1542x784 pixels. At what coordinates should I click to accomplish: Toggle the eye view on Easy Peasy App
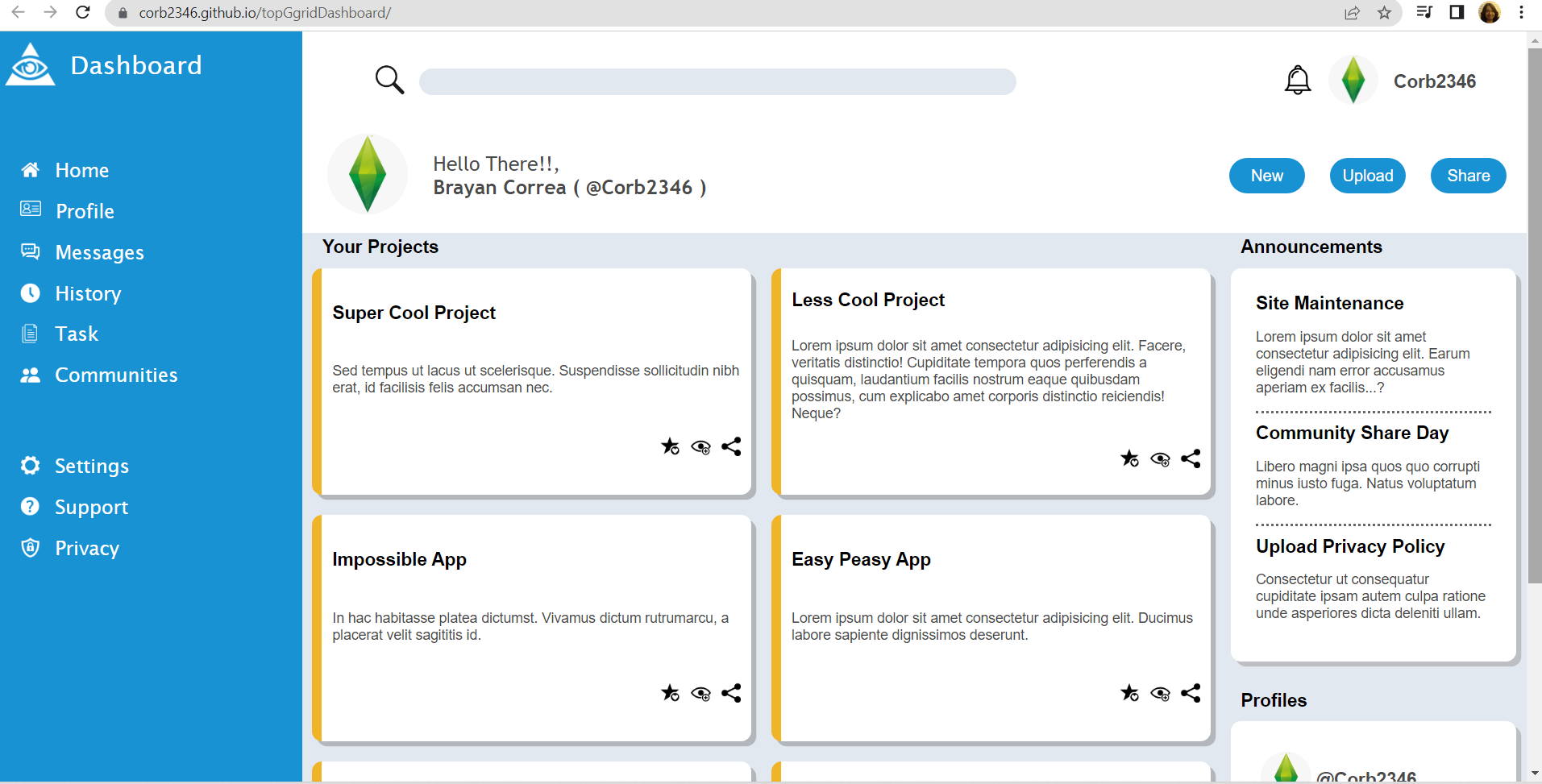[1160, 693]
